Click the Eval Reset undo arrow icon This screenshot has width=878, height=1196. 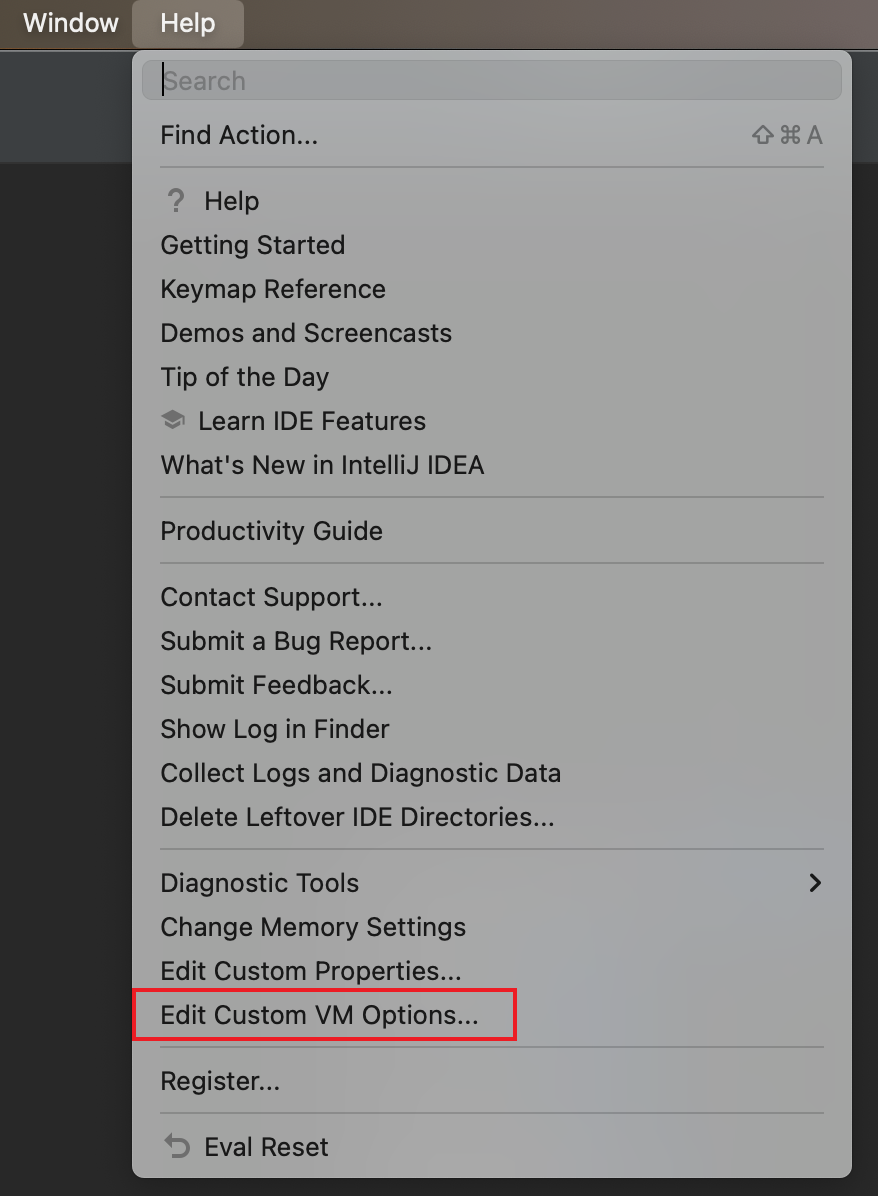[177, 1146]
